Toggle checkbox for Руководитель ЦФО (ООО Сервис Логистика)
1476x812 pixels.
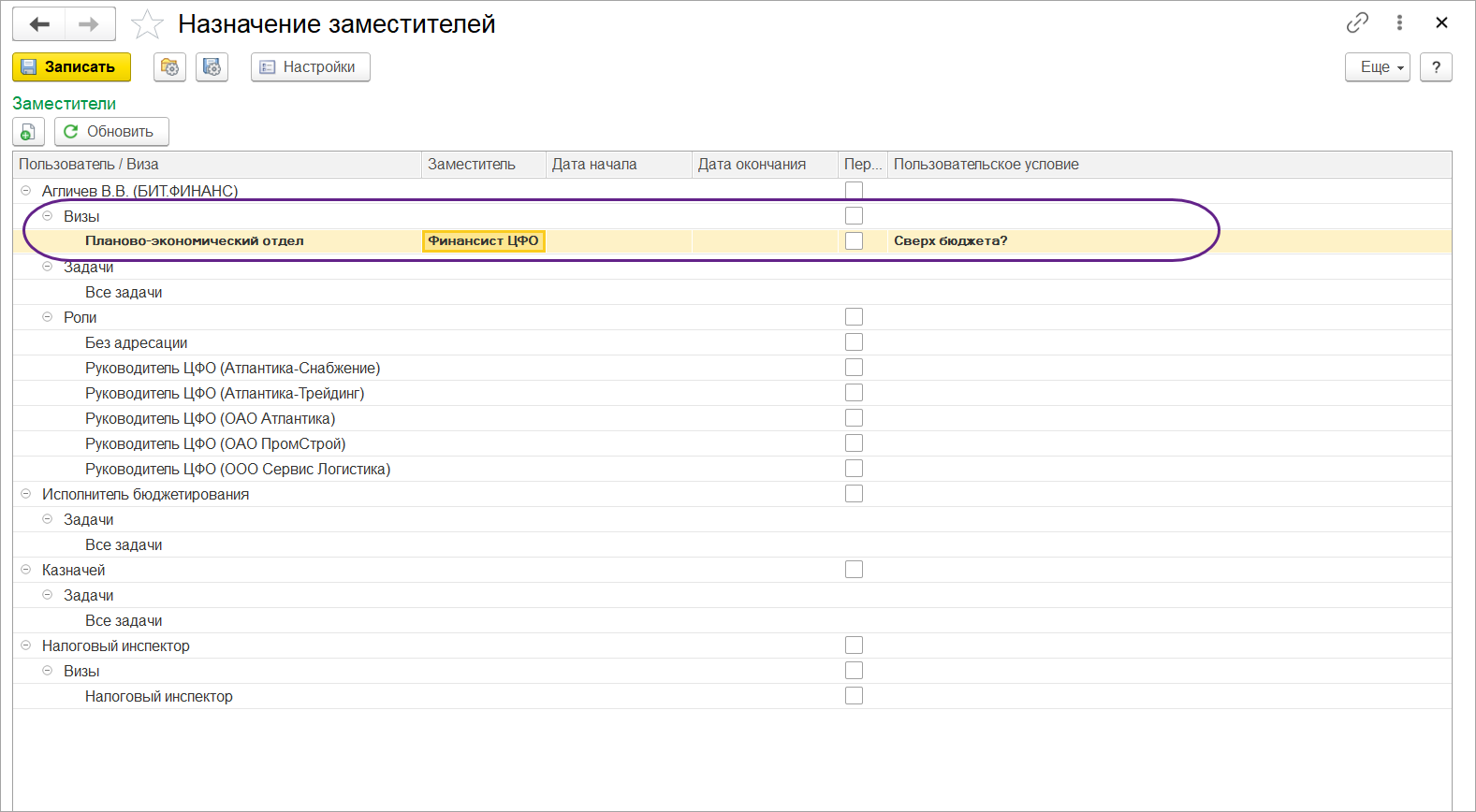[x=854, y=469]
